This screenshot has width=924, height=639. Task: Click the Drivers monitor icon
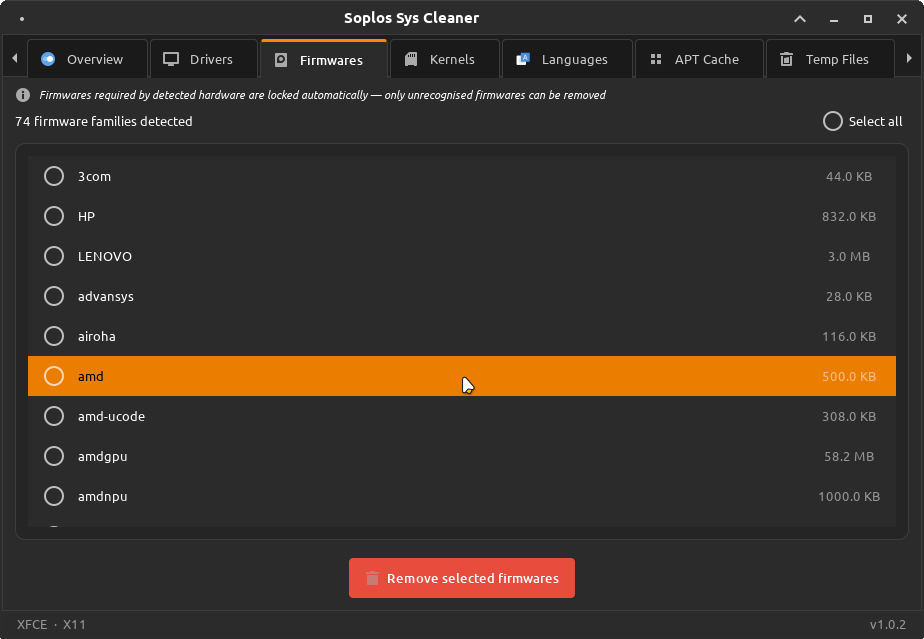pyautogui.click(x=171, y=59)
